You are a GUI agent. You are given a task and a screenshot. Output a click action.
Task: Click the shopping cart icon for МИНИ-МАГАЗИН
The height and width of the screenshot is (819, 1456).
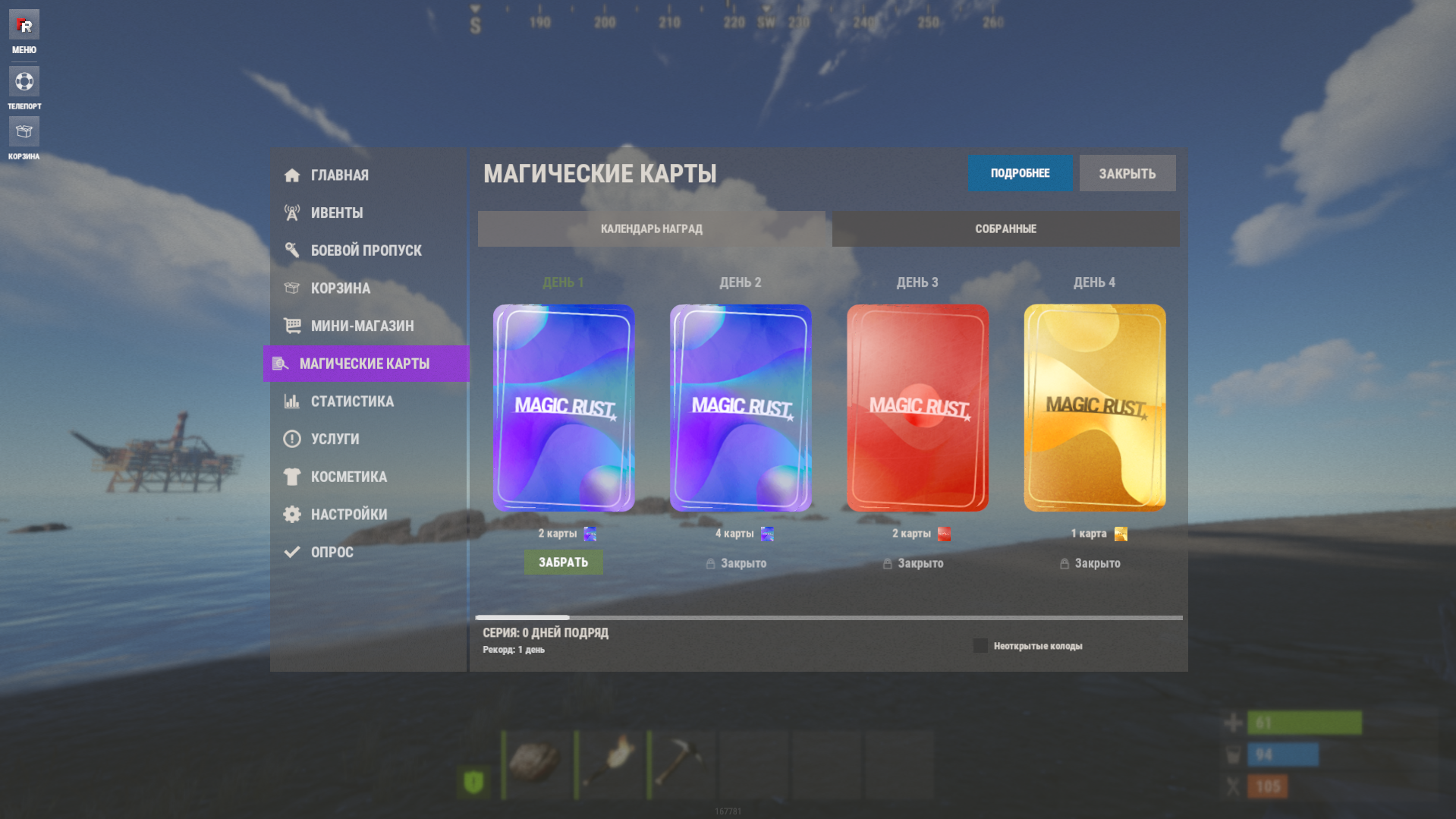(x=292, y=326)
